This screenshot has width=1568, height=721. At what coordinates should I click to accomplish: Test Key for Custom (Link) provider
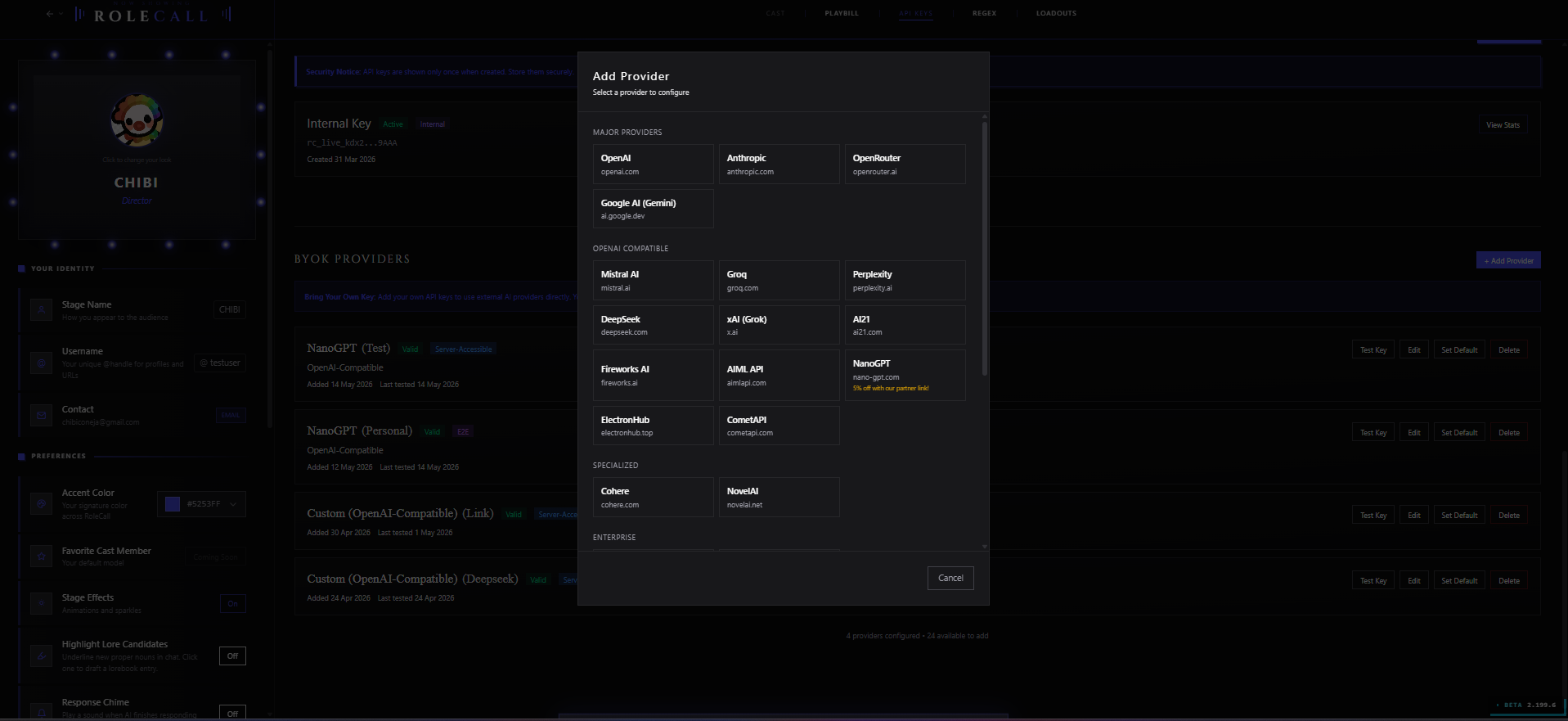click(x=1373, y=516)
